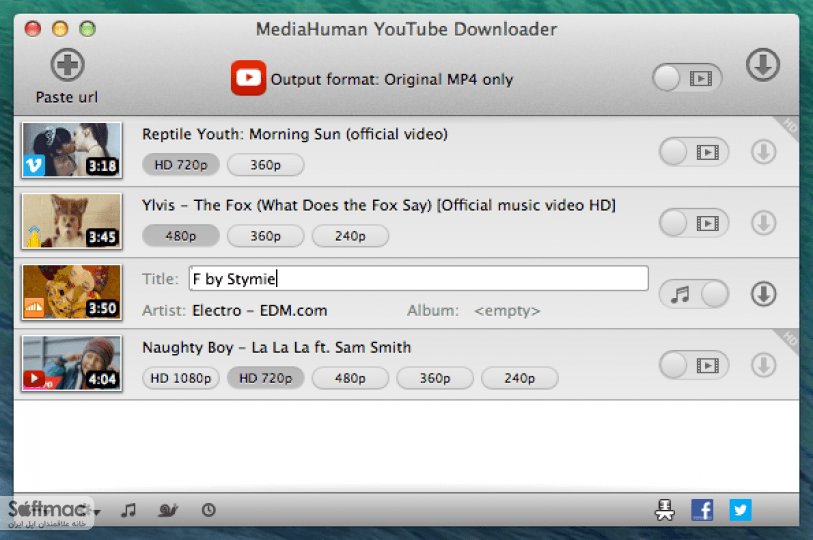
Task: Toggle the global video/audio switch in toolbar
Action: pyautogui.click(x=687, y=78)
